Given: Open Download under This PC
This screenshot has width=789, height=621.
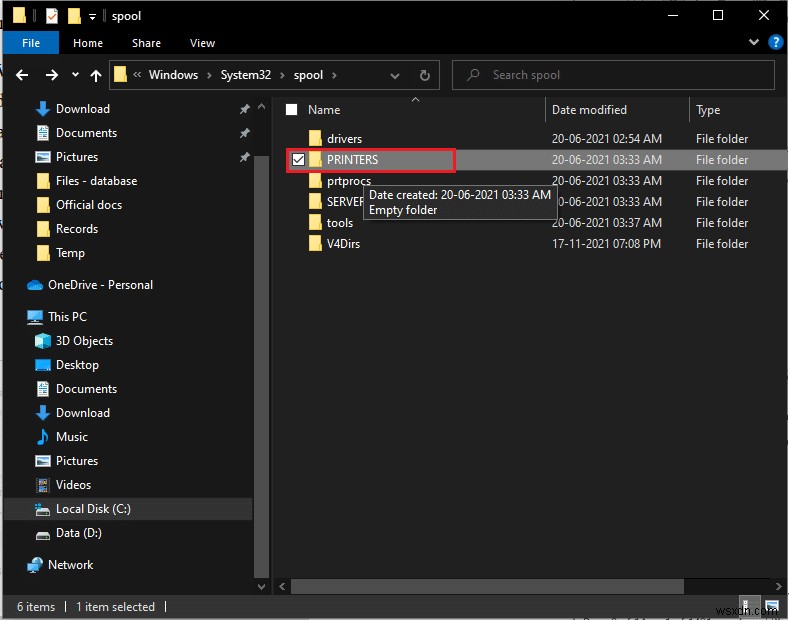Looking at the screenshot, I should tap(83, 413).
